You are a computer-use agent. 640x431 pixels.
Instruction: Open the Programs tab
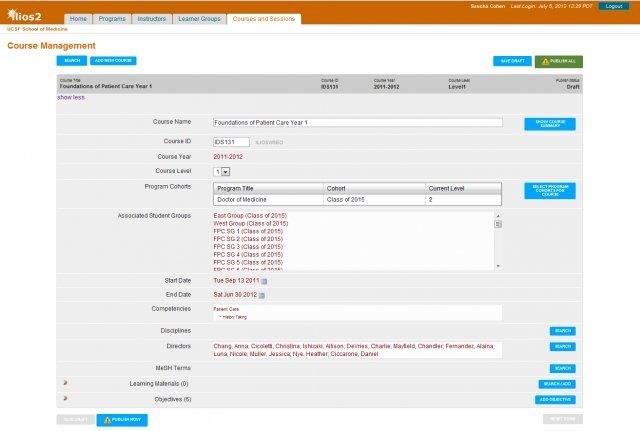click(112, 19)
